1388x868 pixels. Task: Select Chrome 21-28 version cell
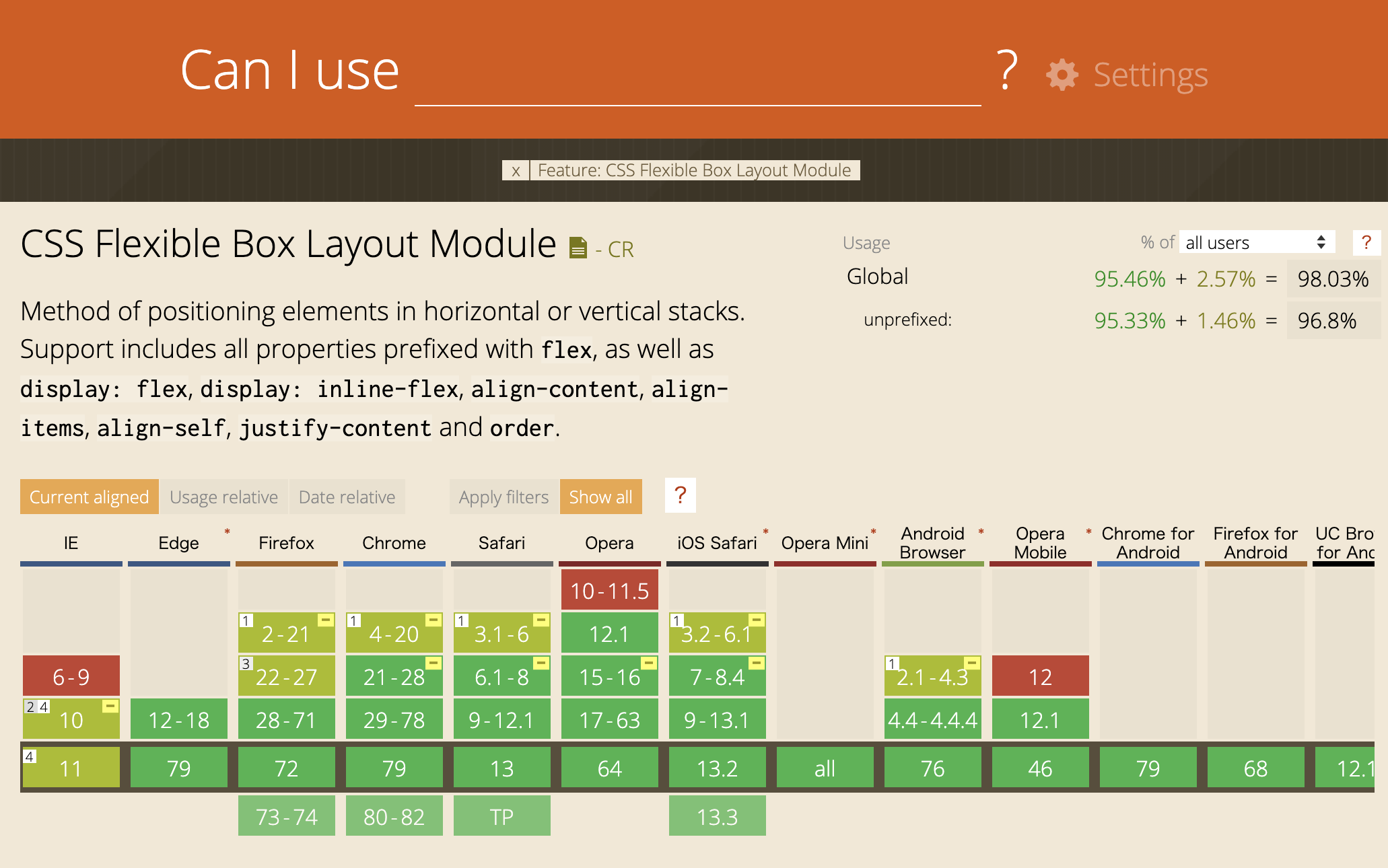tap(394, 676)
